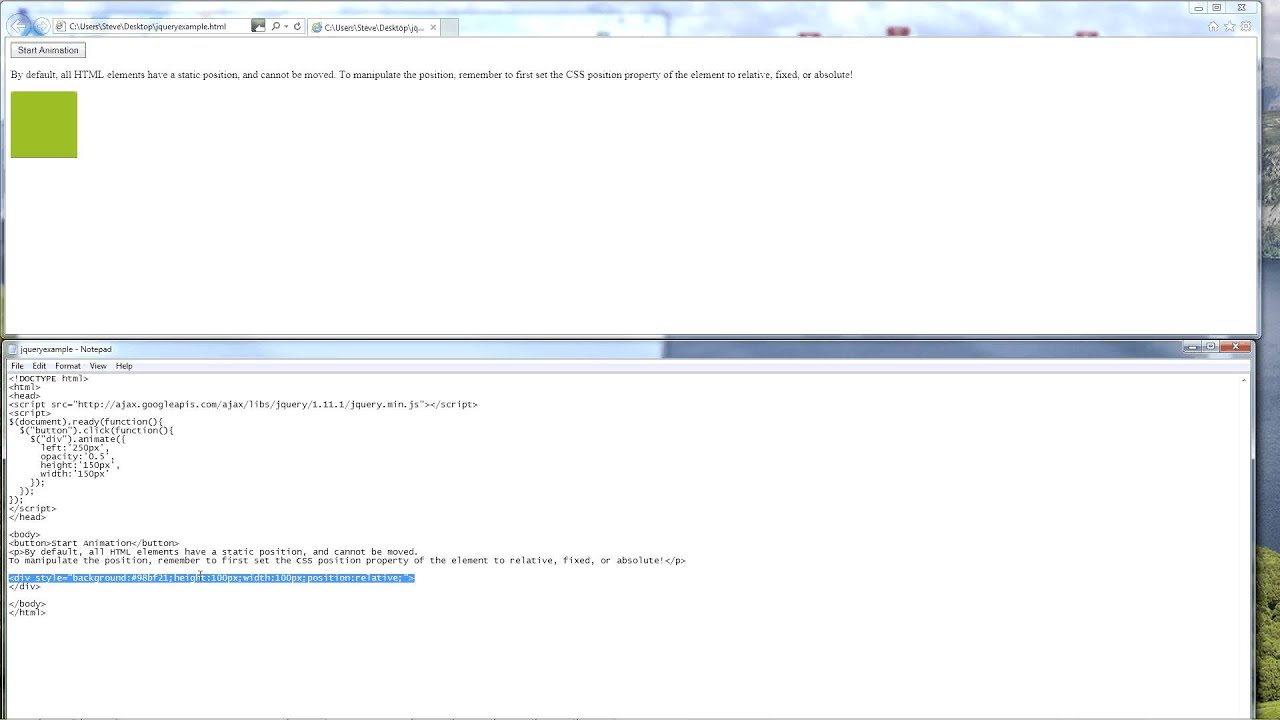Click the script src jquery.min.js line
Image resolution: width=1280 pixels, height=720 pixels.
click(243, 405)
